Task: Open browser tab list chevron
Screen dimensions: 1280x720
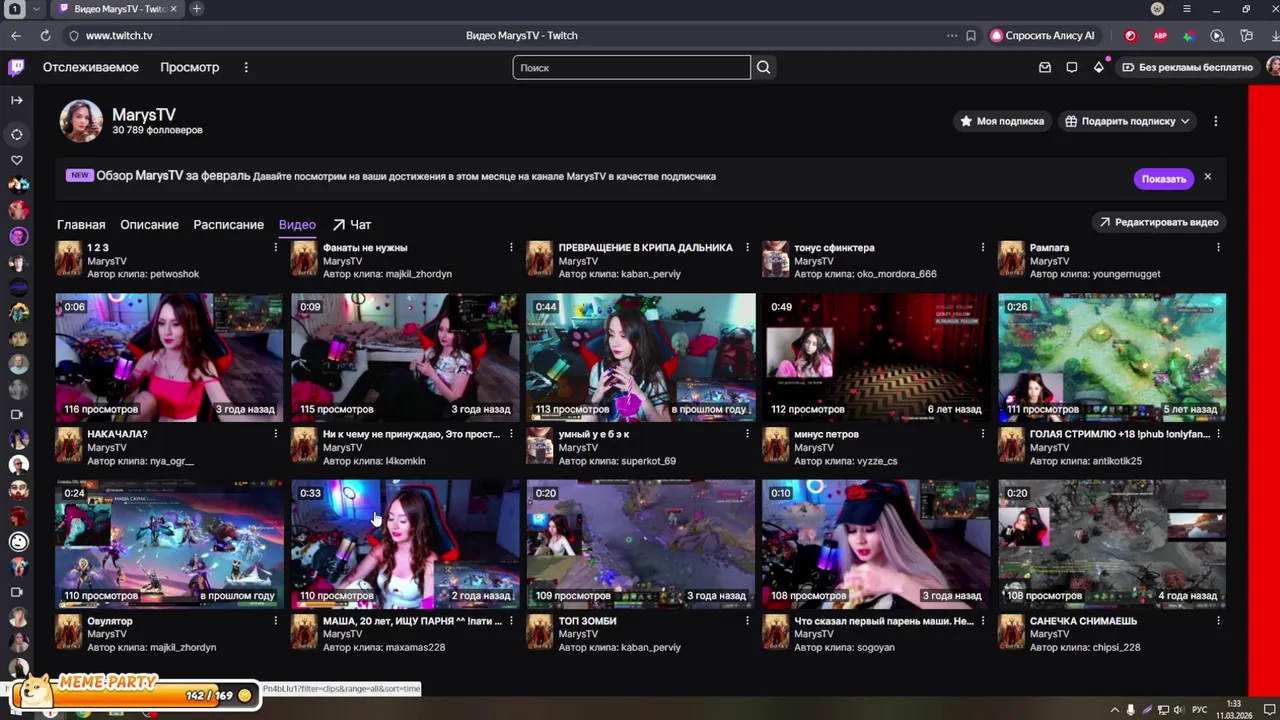Action: 37,9
